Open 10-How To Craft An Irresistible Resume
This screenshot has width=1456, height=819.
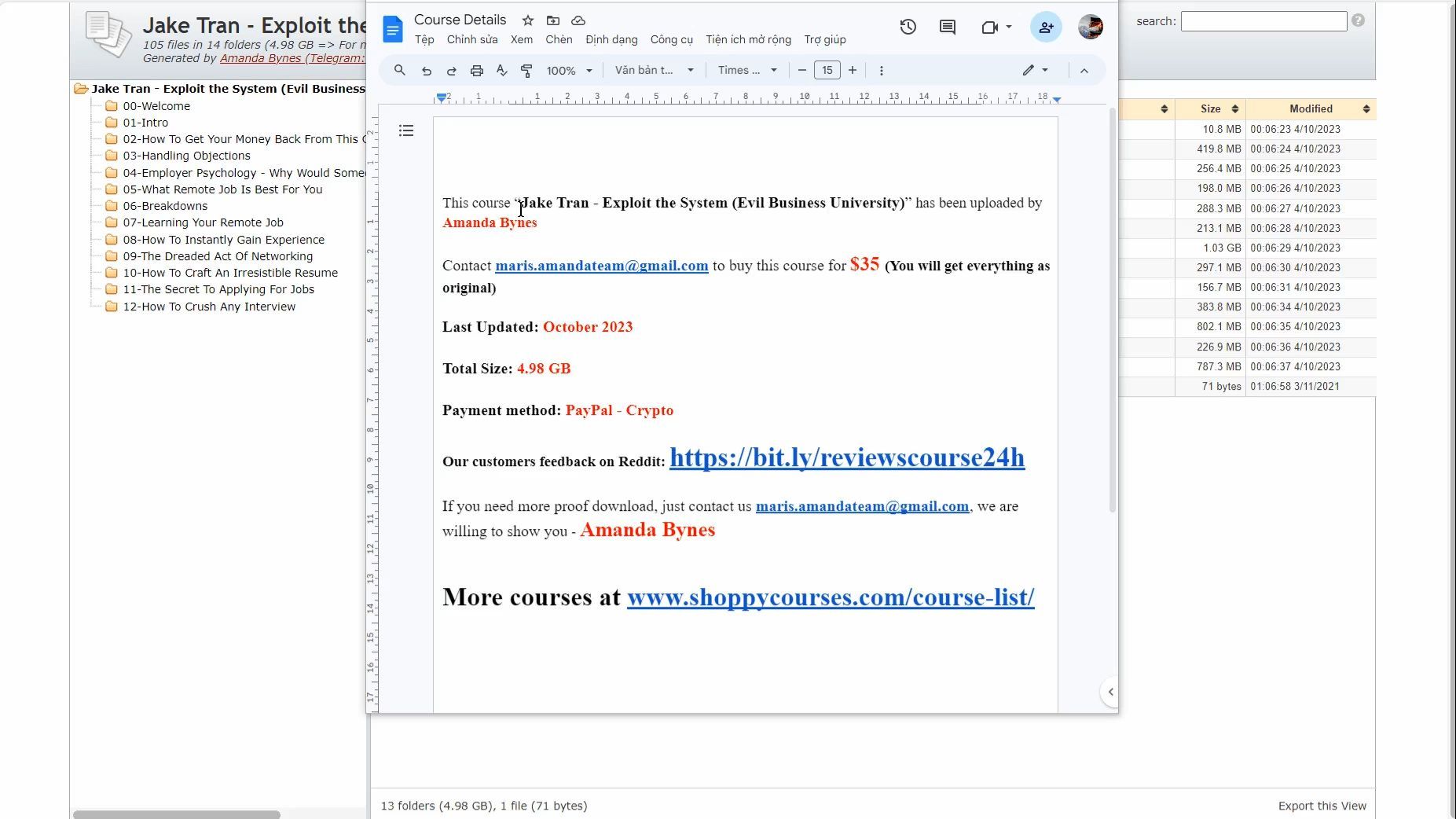230,273
